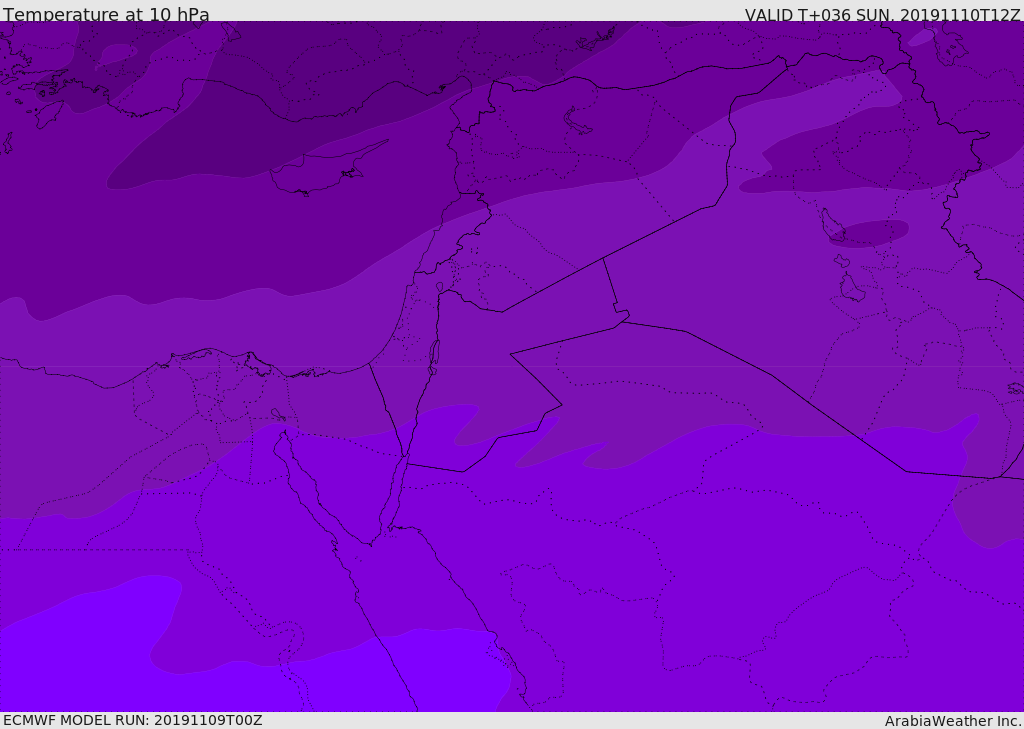Click the 'ECMWF MODEL RUN: 20191109T00Z' text
Screen dimensions: 1024x729
133,720
